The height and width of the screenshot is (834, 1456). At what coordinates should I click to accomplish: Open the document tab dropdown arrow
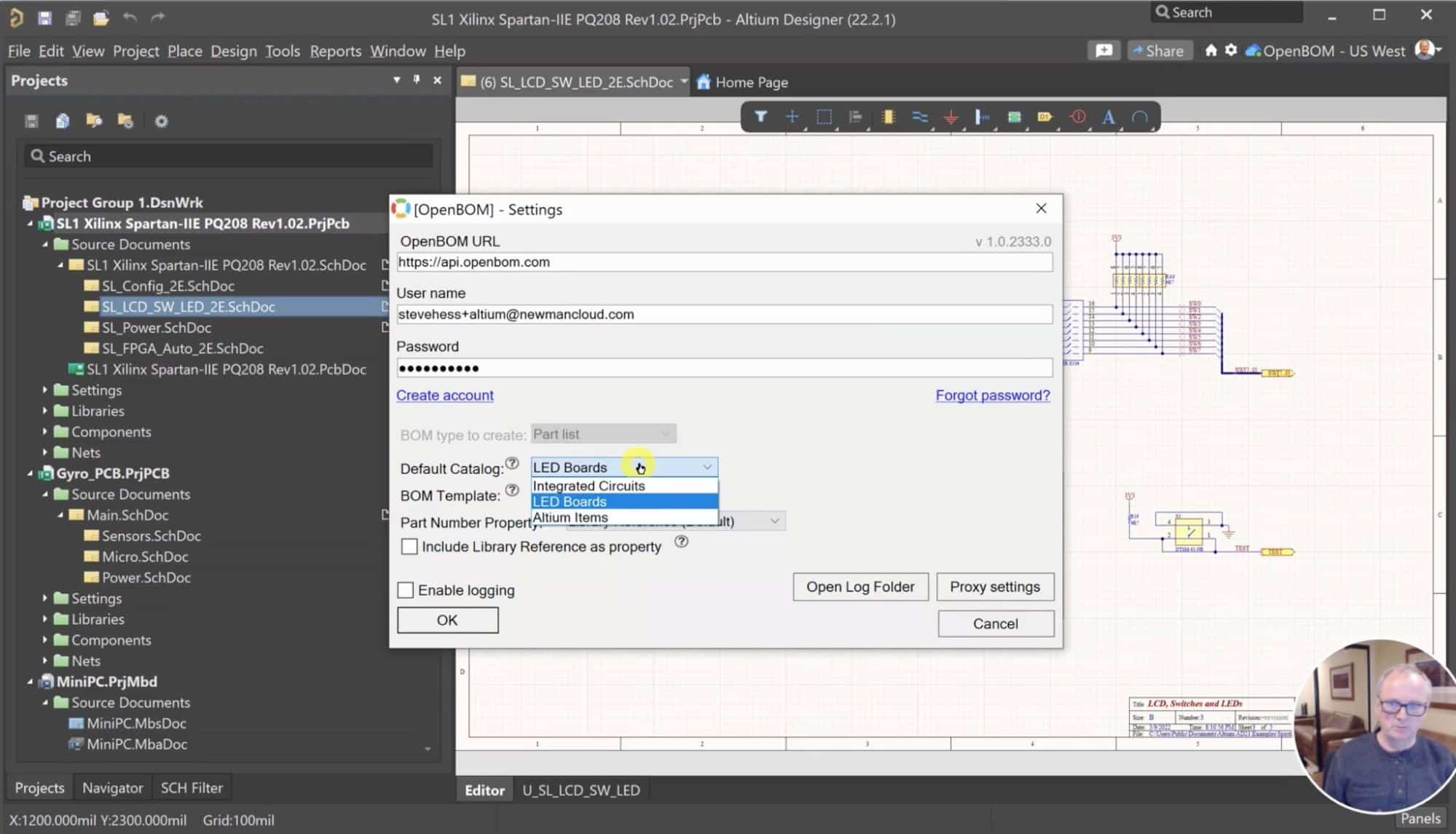pyautogui.click(x=684, y=82)
